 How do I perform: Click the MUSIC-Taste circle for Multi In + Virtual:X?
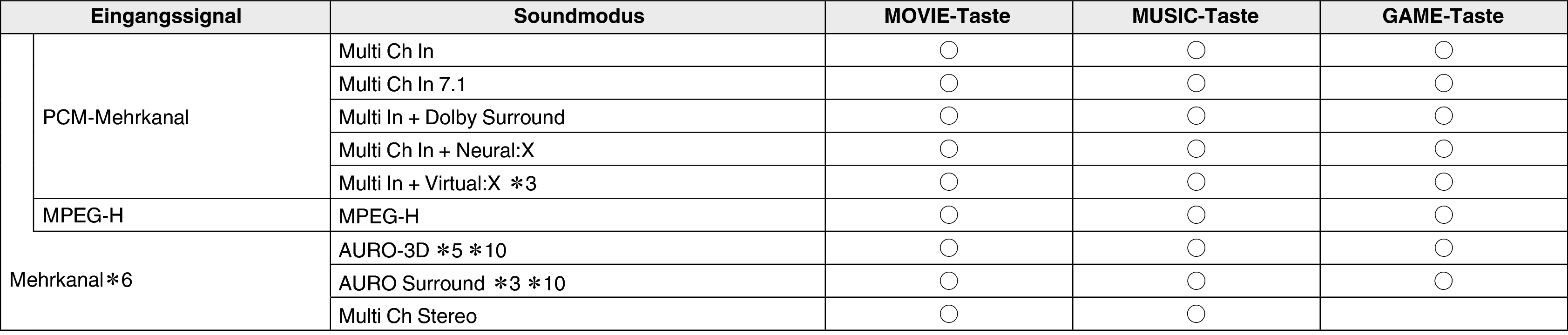point(1196,182)
